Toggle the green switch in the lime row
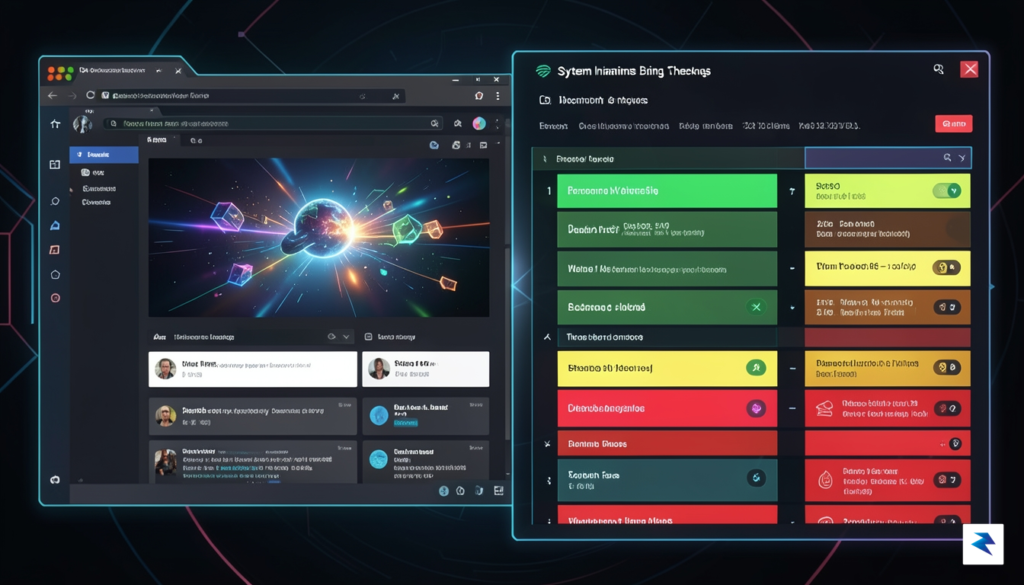Screen dimensions: 1024x585 (946, 191)
